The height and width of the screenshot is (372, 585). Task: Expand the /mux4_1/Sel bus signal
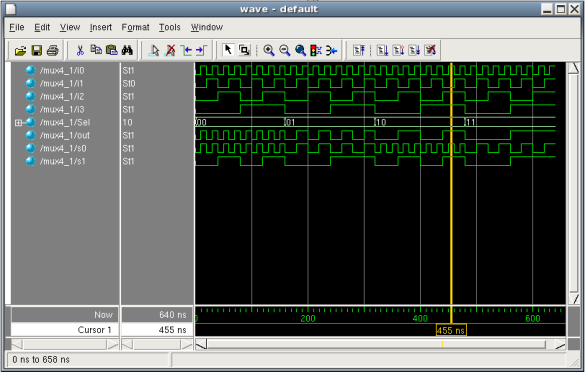click(18, 122)
